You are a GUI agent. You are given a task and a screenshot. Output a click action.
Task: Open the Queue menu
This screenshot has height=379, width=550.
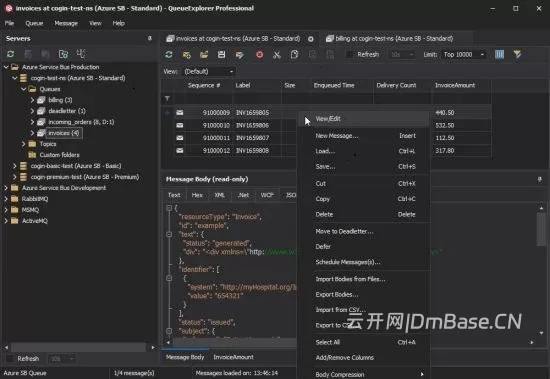tap(34, 23)
